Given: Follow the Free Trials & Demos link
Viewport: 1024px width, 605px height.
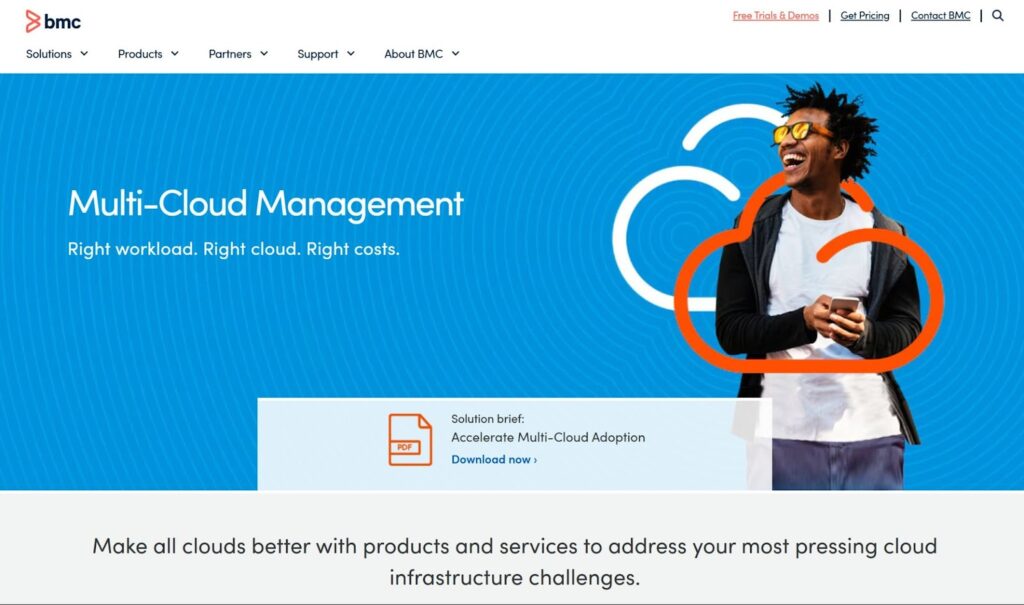Looking at the screenshot, I should point(775,16).
